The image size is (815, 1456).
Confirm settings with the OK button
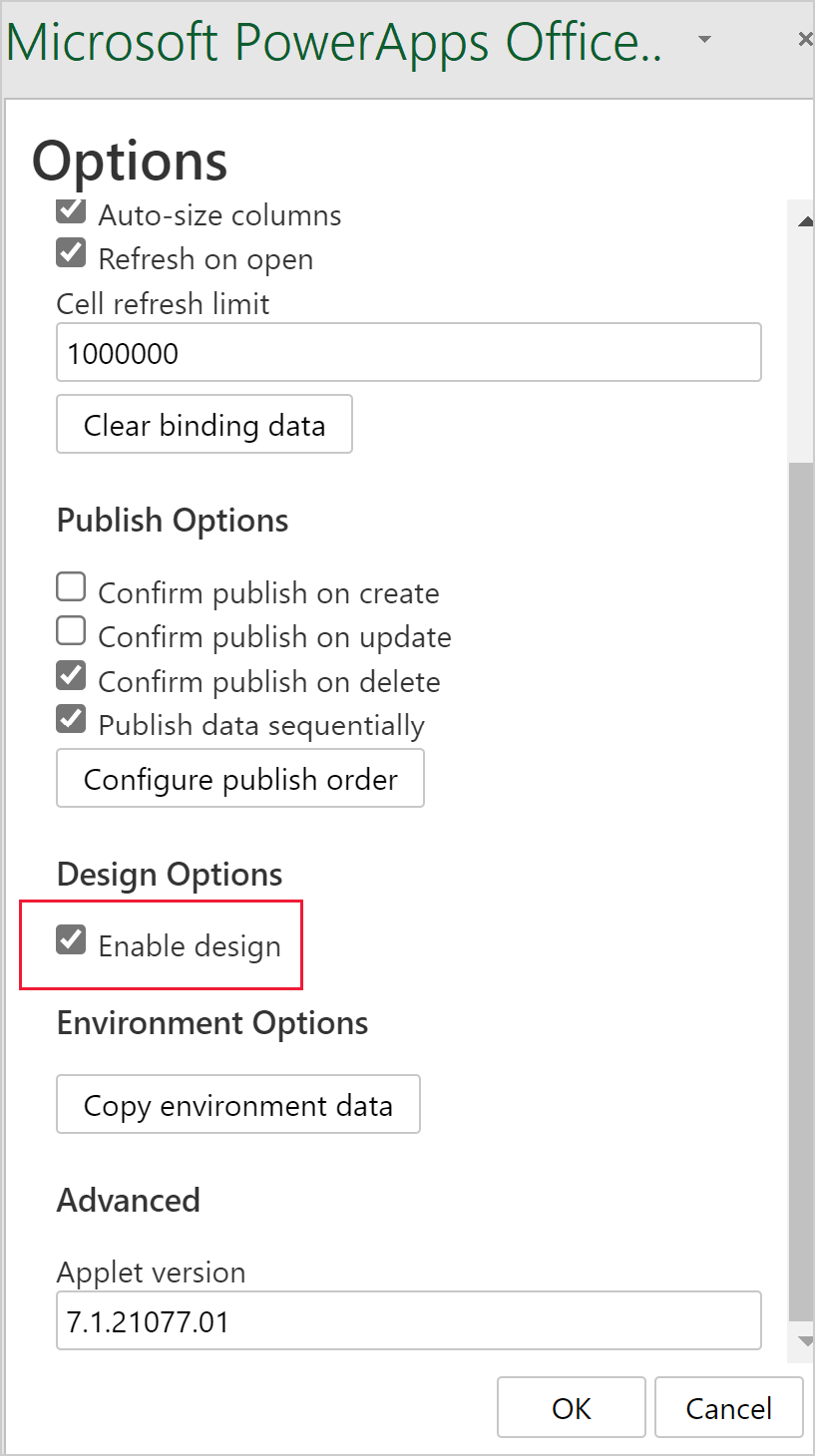[571, 1407]
